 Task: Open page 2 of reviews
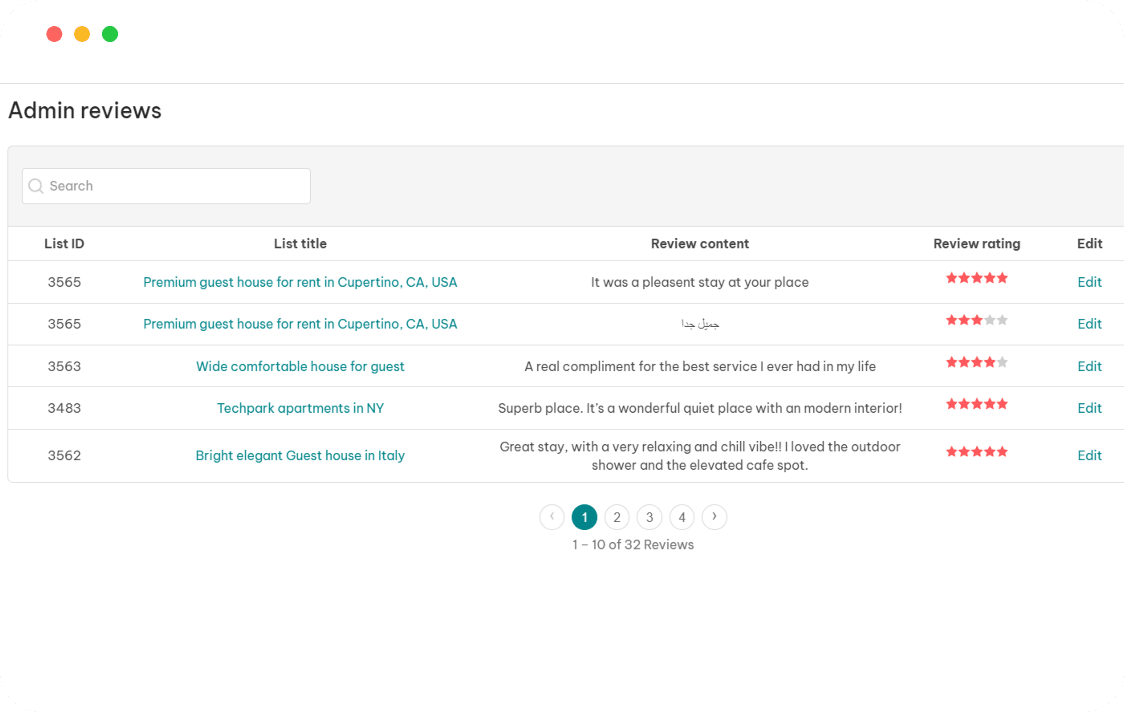[617, 517]
